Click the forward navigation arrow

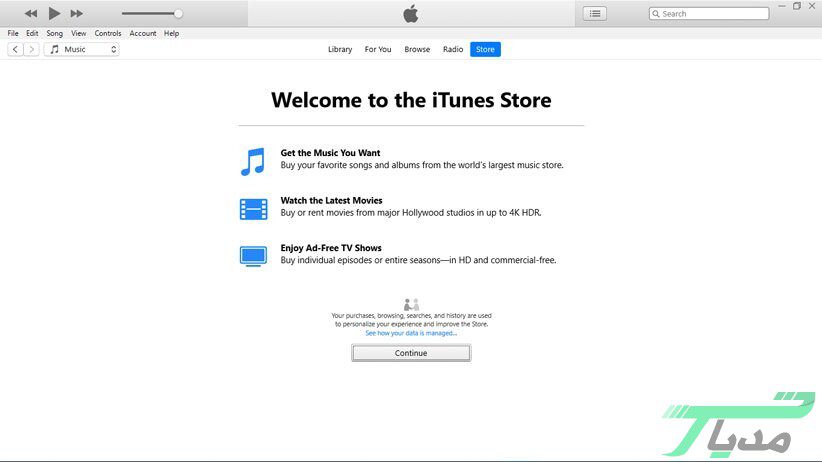pyautogui.click(x=32, y=49)
